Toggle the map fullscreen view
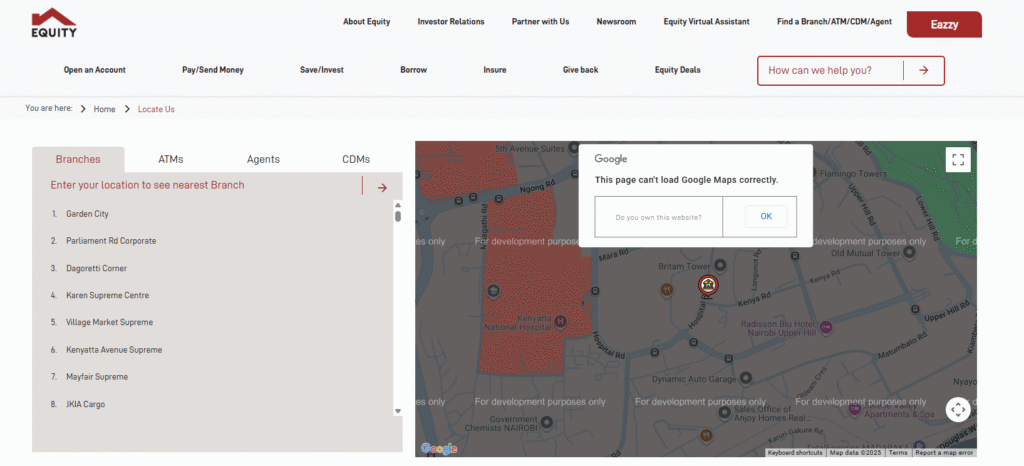Screen dimensions: 1024x466 tap(958, 160)
